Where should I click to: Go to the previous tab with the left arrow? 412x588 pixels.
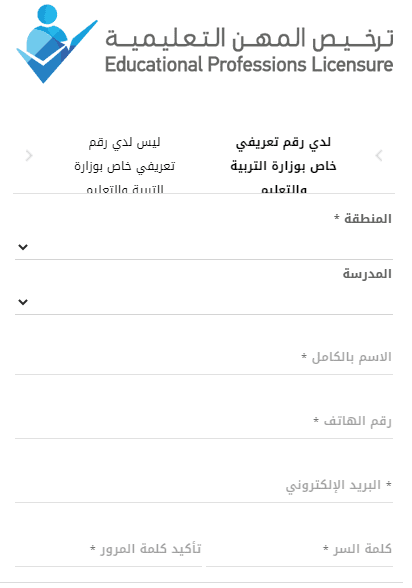(28, 155)
